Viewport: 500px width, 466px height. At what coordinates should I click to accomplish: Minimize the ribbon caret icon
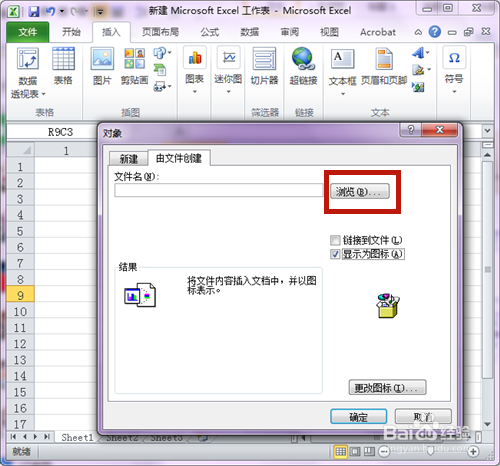pyautogui.click(x=418, y=32)
